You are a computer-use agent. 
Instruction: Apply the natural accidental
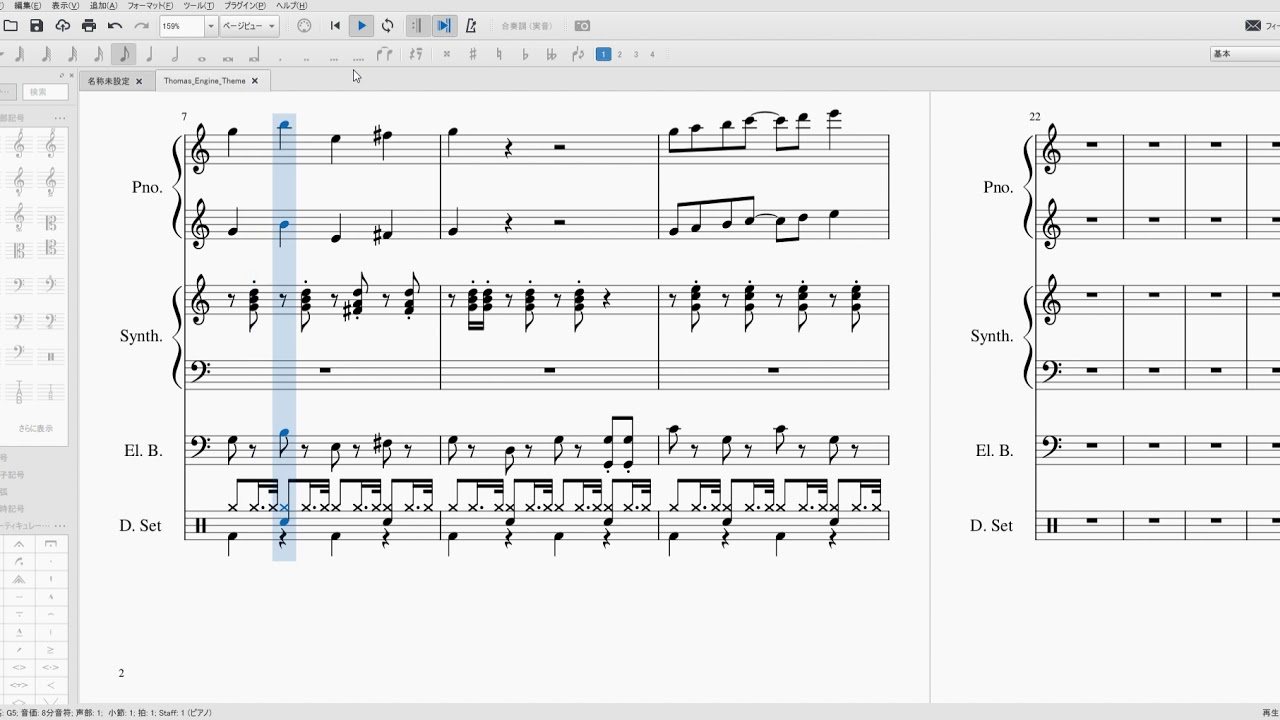click(499, 54)
